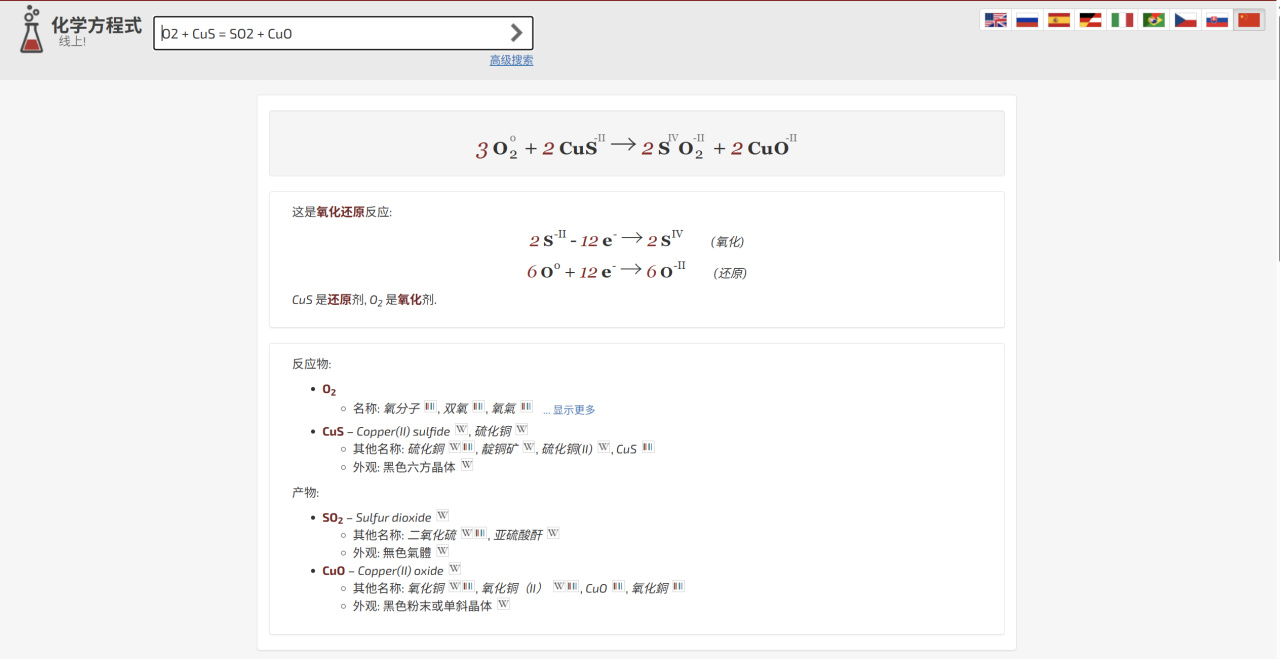Image resolution: width=1280 pixels, height=659 pixels.
Task: Open Wikipedia icon next to 二氧化硫
Action: tap(467, 533)
